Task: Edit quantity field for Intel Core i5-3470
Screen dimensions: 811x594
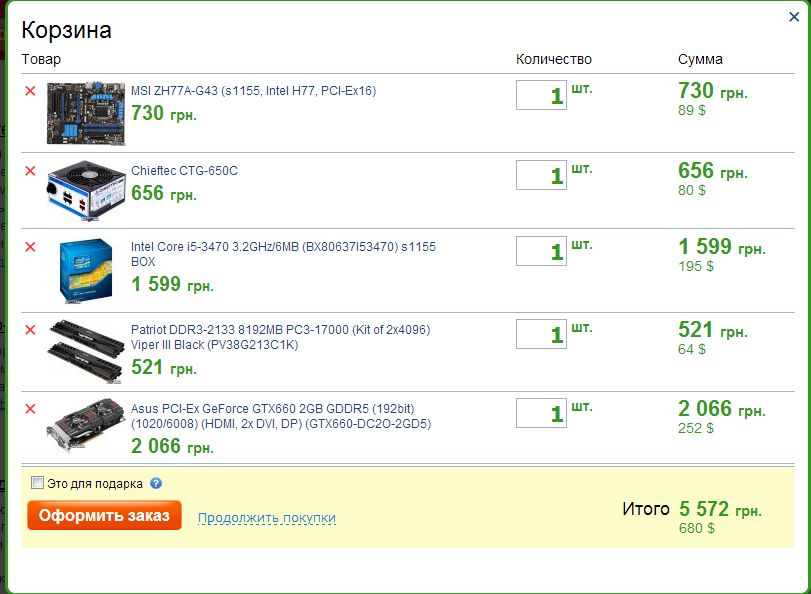Action: click(x=541, y=252)
